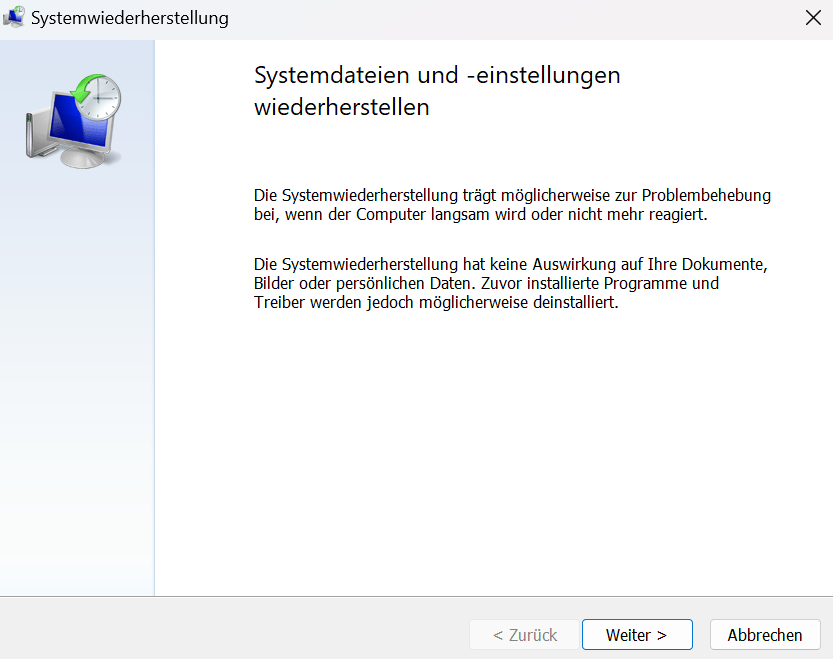Image resolution: width=833 pixels, height=659 pixels.
Task: Click the Systemwiederherstellung title bar icon
Action: tap(15, 17)
